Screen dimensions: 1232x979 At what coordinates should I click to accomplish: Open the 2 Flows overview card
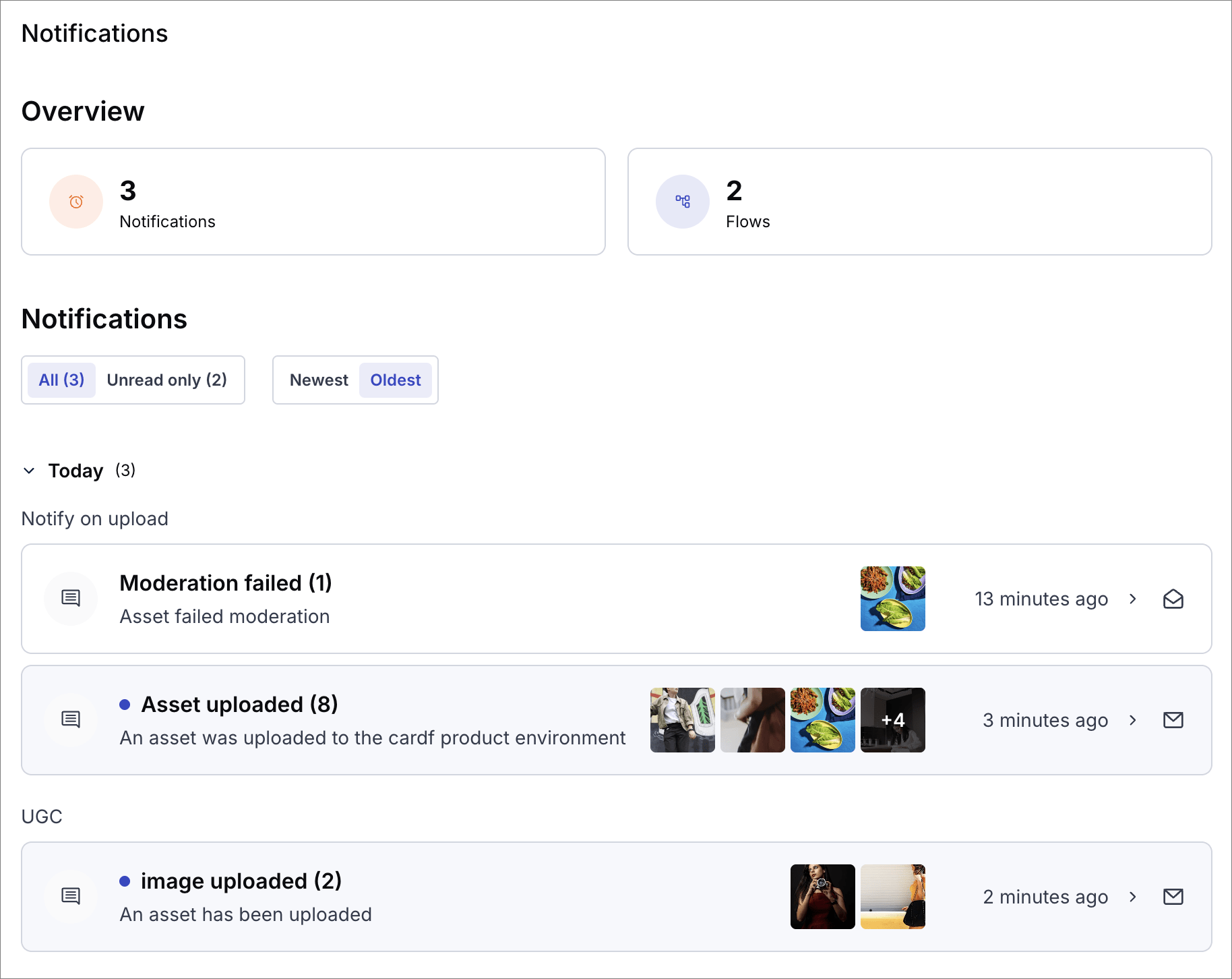[x=919, y=202]
